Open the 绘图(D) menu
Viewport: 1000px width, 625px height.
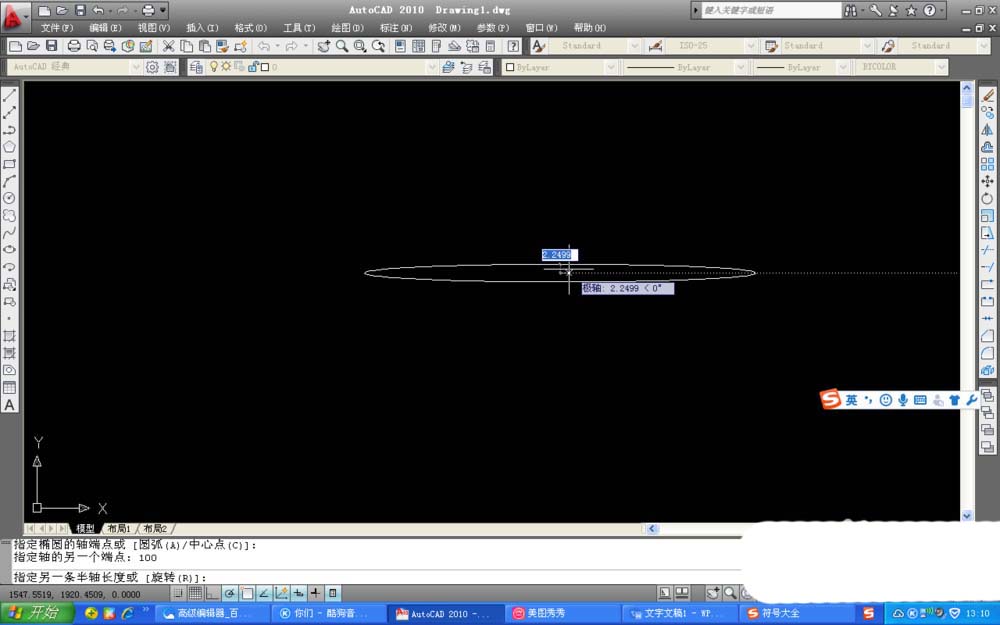347,27
